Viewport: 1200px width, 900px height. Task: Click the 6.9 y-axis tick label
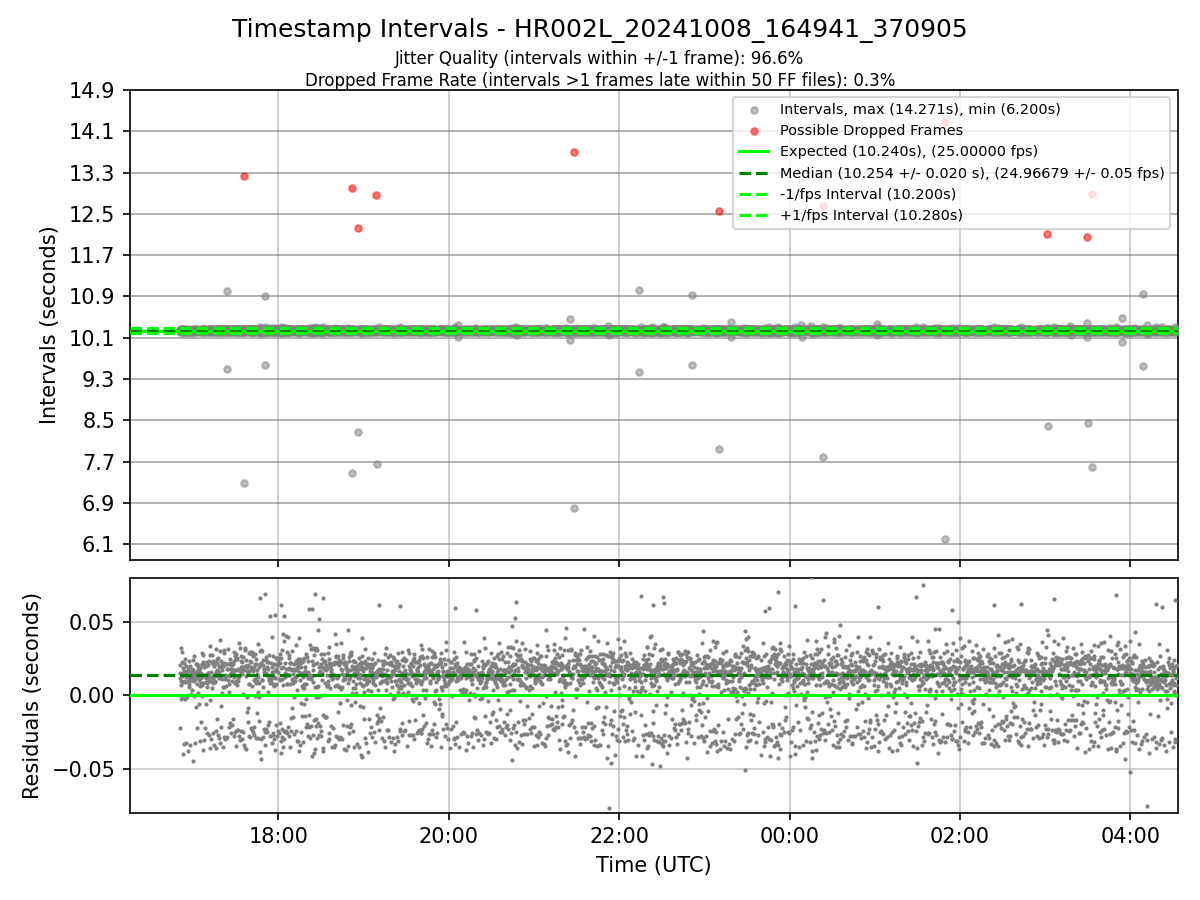[x=101, y=503]
